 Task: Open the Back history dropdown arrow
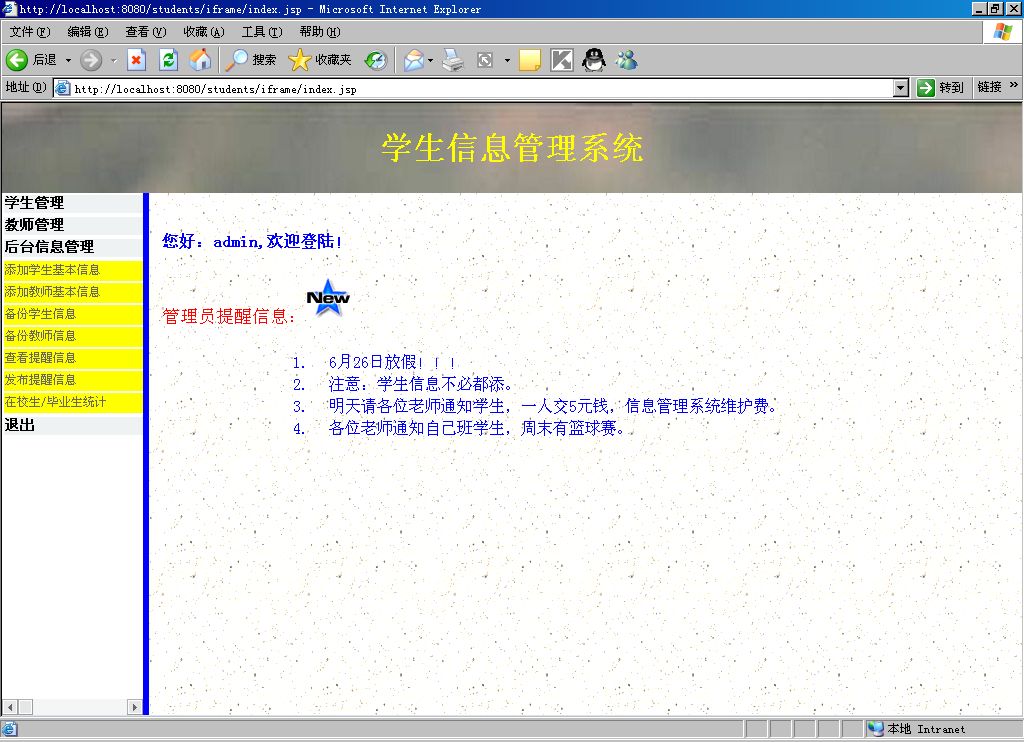[x=68, y=60]
